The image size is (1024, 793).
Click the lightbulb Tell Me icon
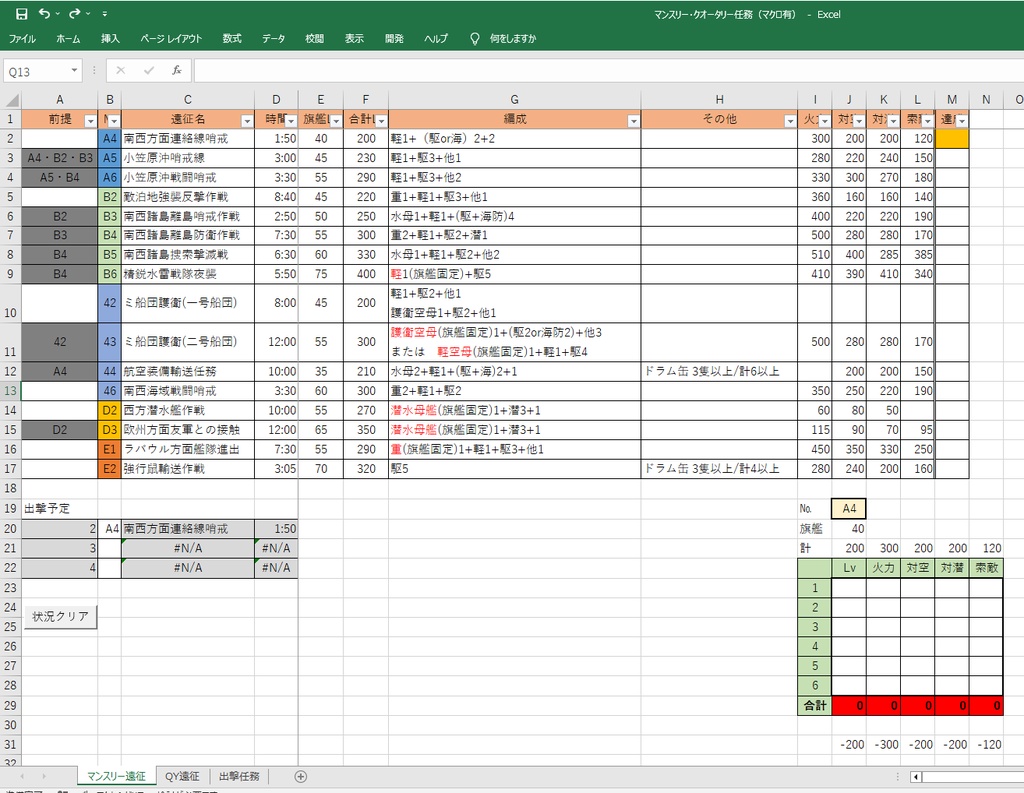[475, 39]
